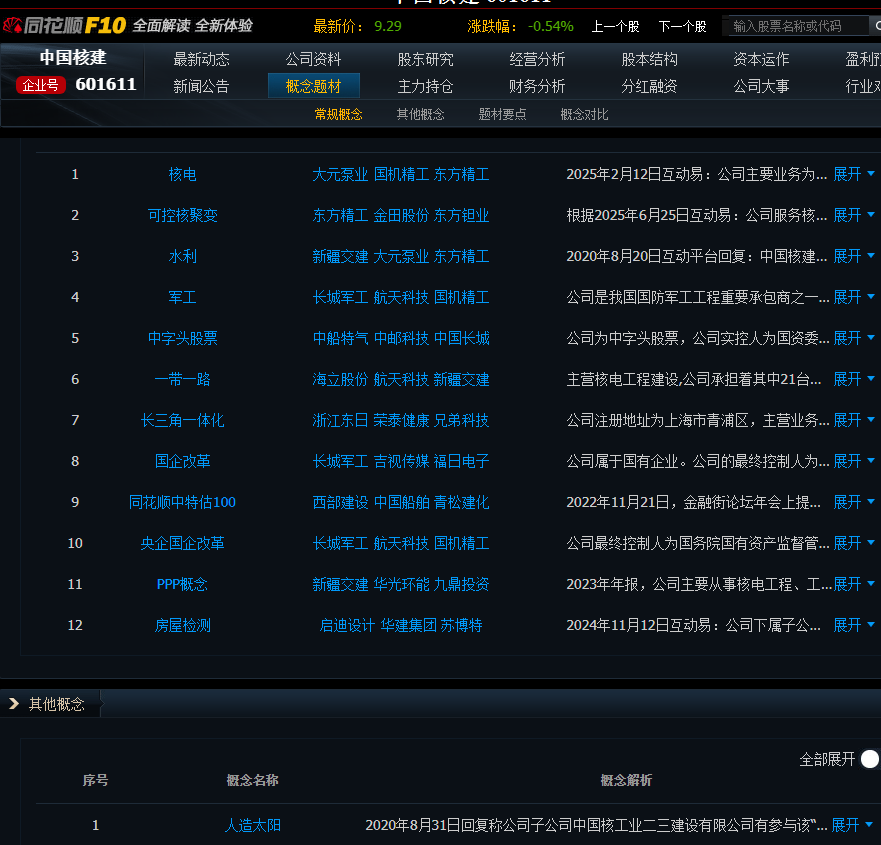
Task: Open the 央企国企改革 concept link
Action: pos(183,543)
